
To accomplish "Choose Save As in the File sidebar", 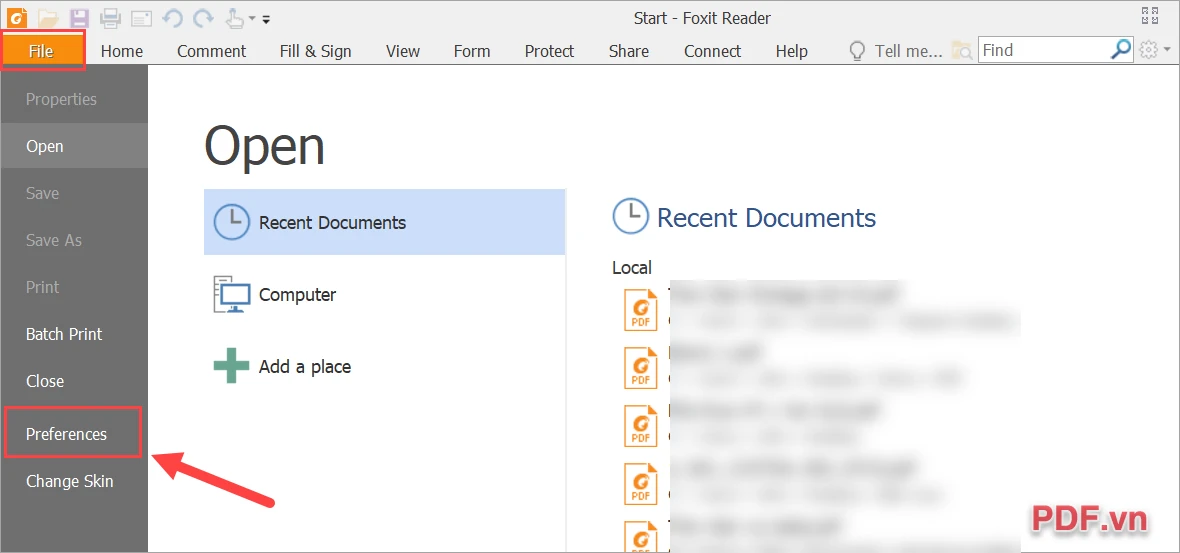I will click(74, 240).
